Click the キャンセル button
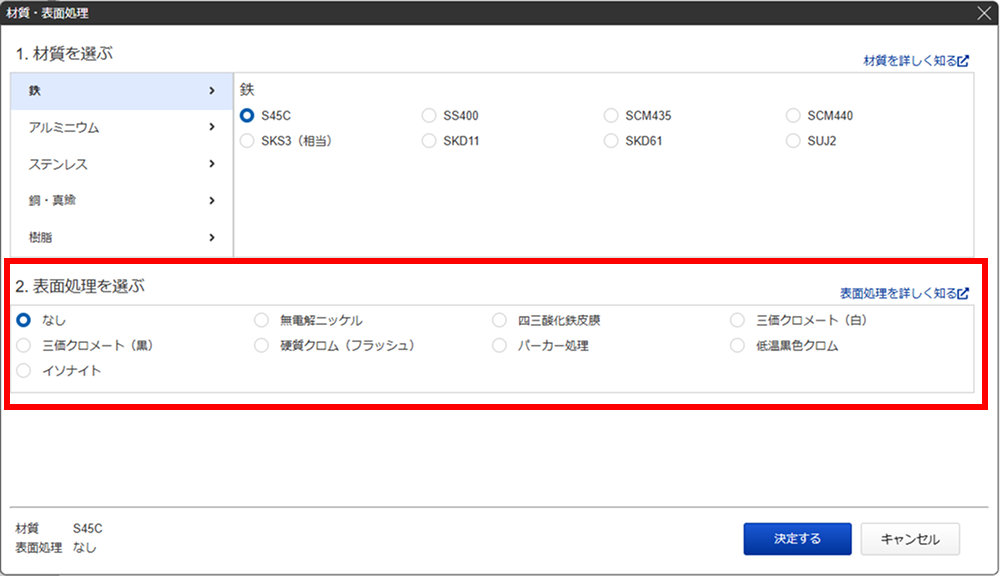 (910, 539)
